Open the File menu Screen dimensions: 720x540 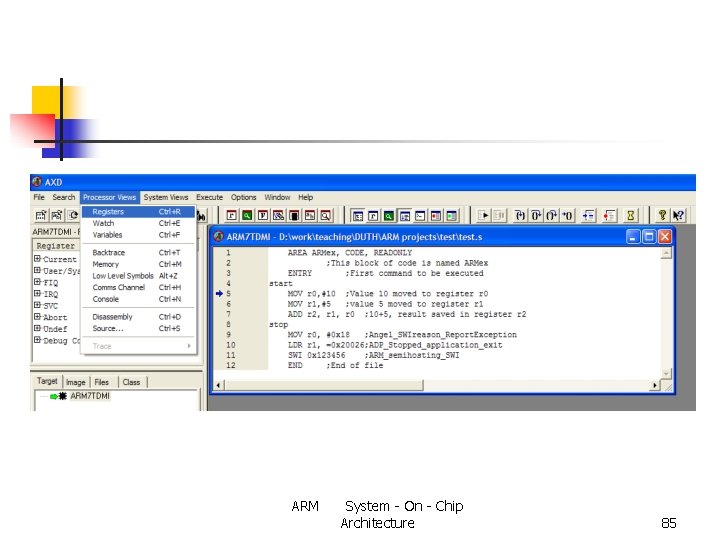click(x=39, y=197)
